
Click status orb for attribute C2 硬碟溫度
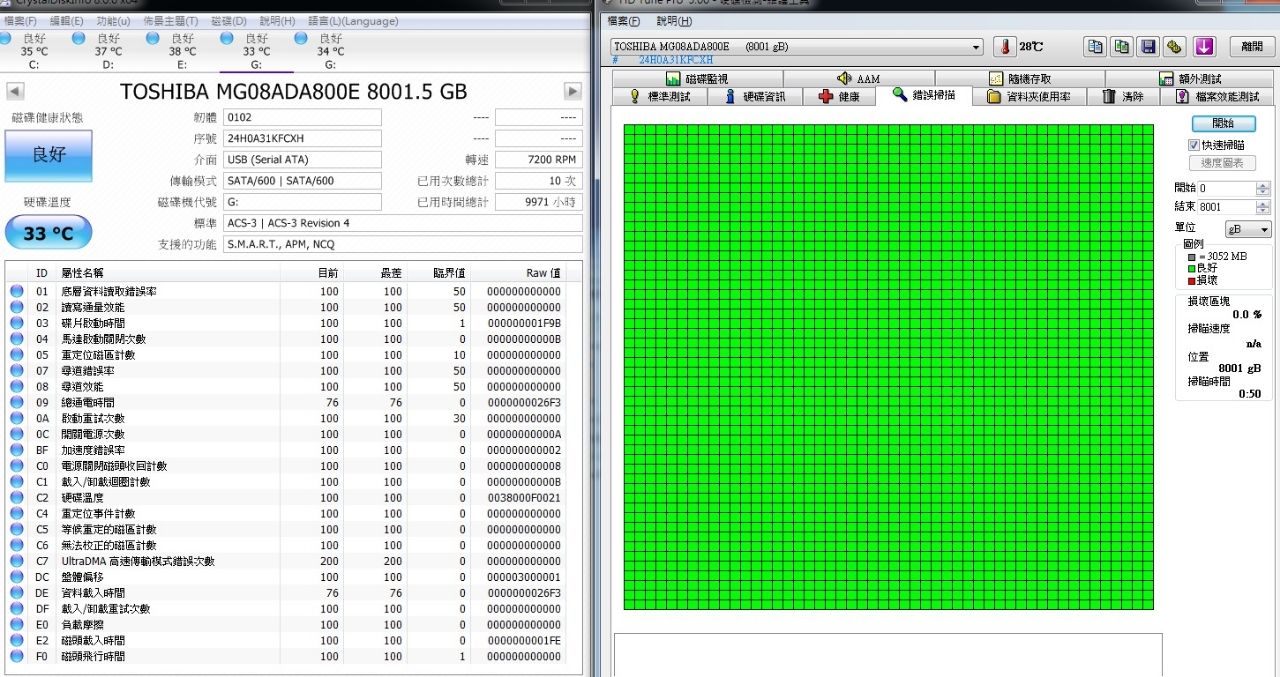click(17, 498)
